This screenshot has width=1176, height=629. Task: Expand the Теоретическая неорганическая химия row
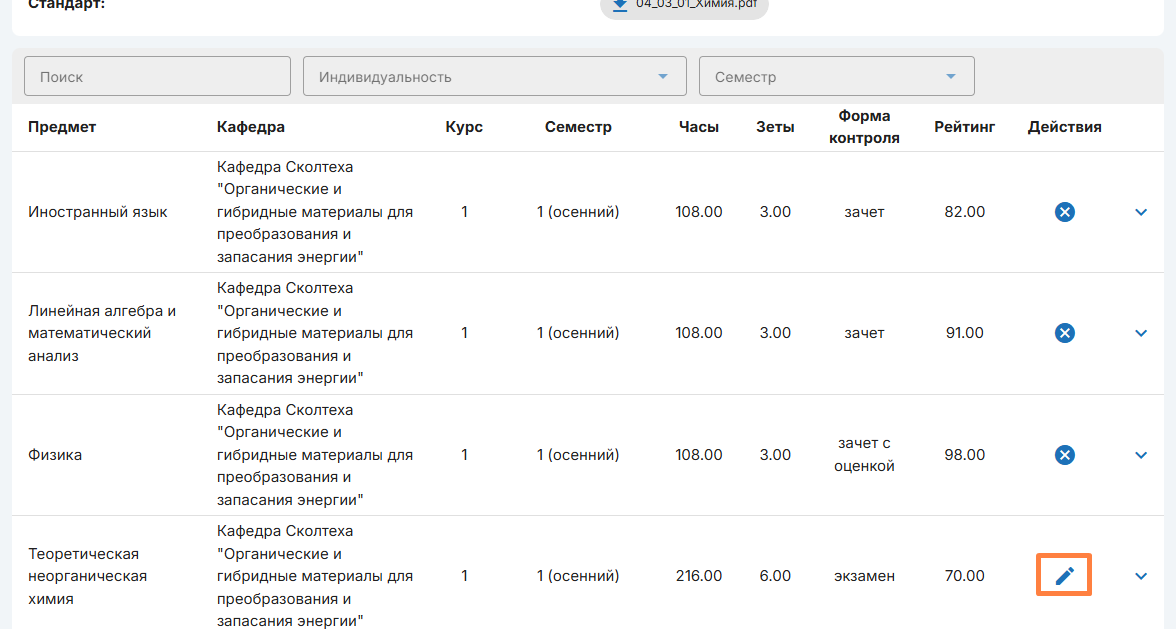pyautogui.click(x=1141, y=576)
